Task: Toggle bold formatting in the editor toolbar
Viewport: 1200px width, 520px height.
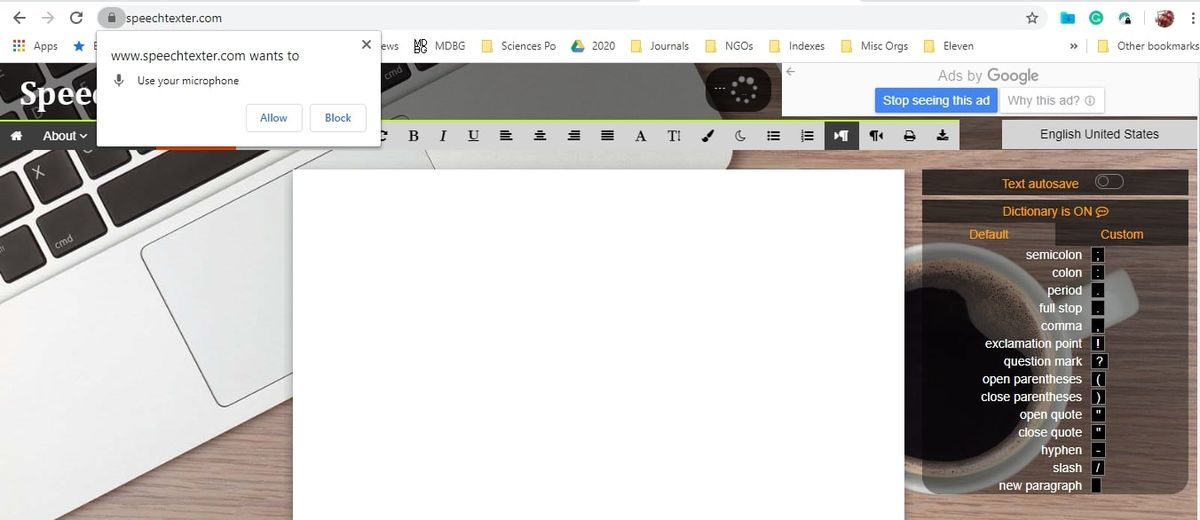Action: click(x=413, y=136)
